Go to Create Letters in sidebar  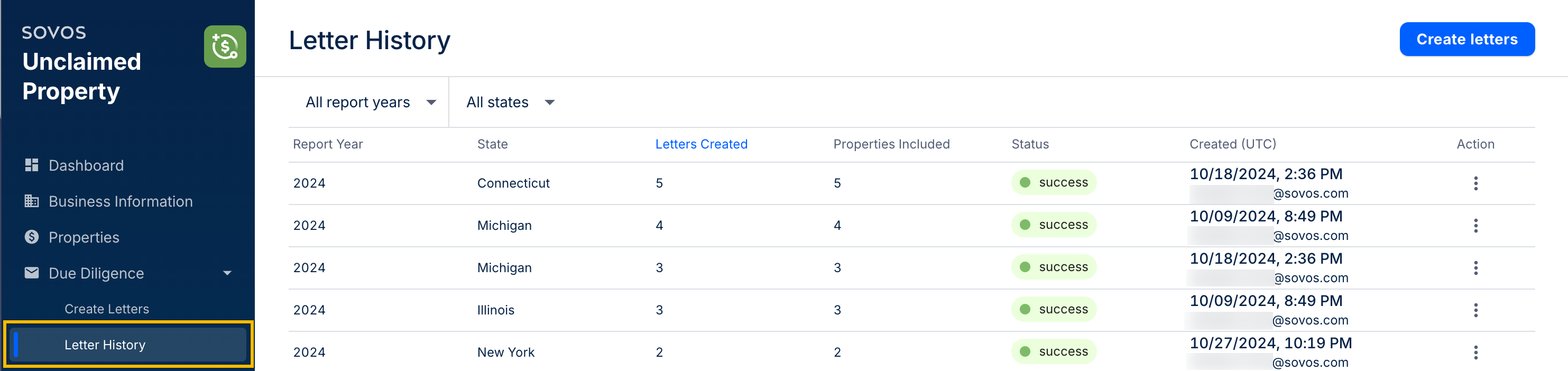coord(106,309)
